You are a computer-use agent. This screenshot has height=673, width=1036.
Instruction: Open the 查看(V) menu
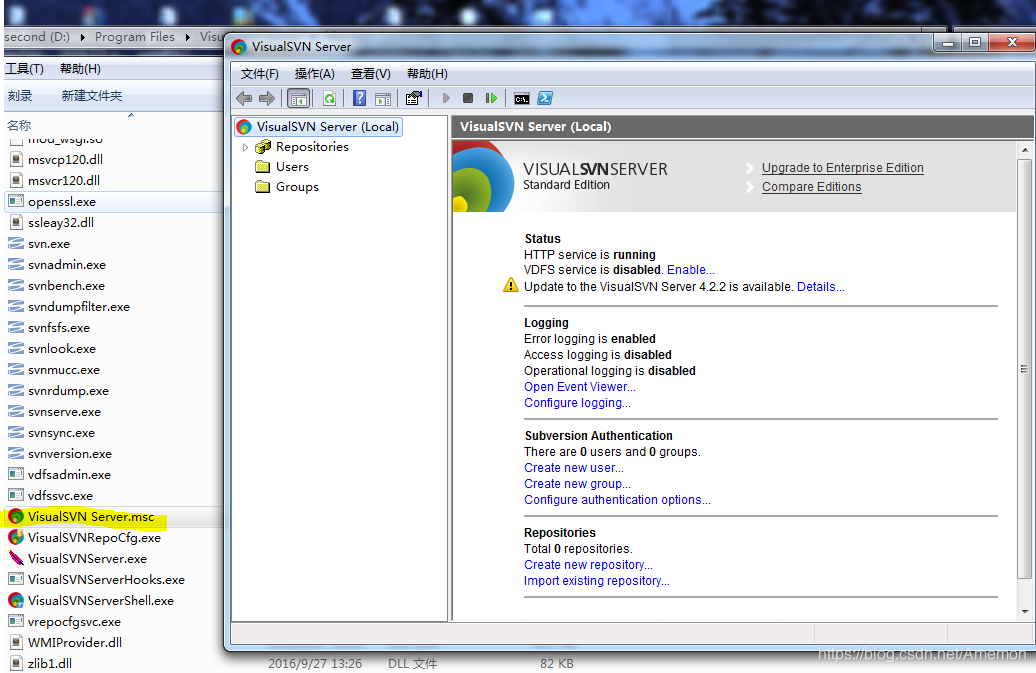371,74
